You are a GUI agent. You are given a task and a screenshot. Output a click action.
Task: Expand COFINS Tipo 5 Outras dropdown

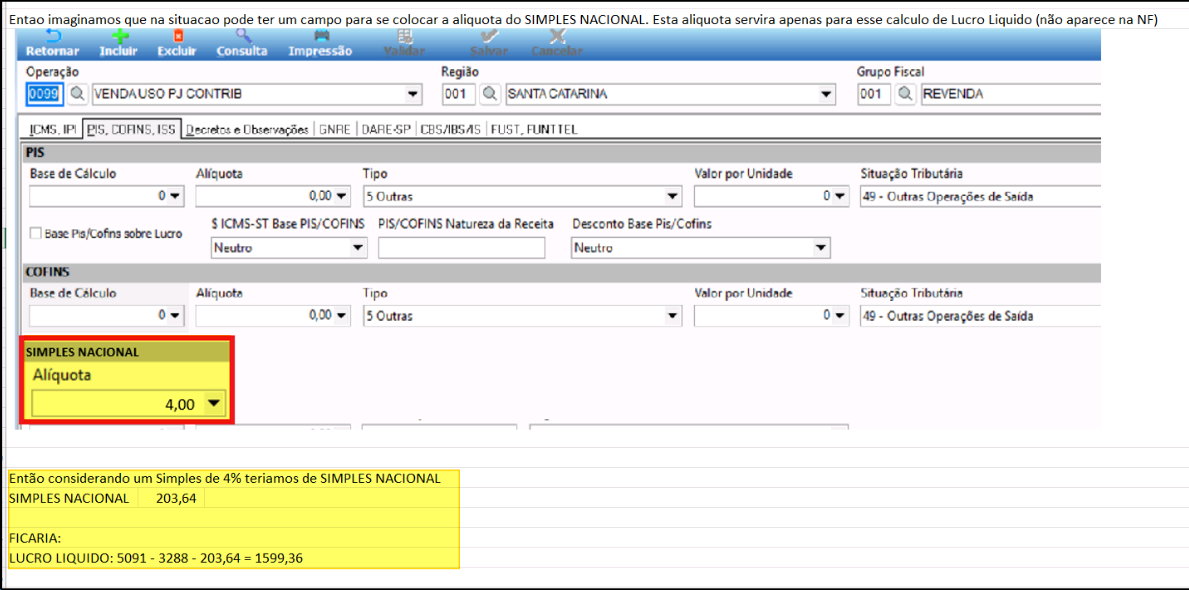pyautogui.click(x=673, y=315)
